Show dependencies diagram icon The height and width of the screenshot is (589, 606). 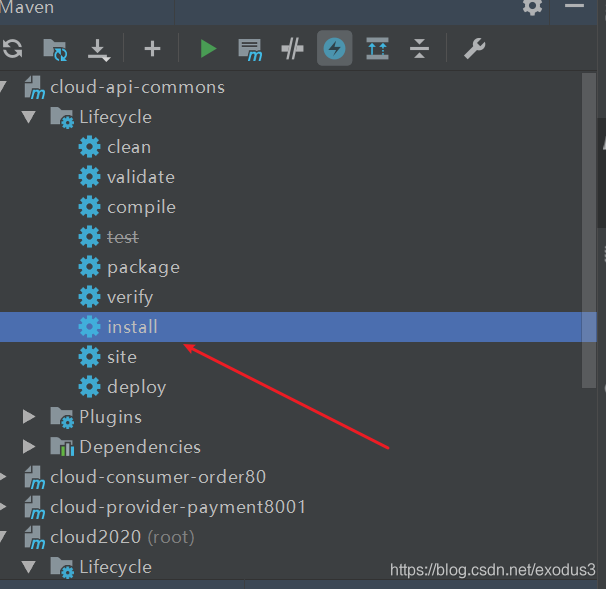(x=377, y=49)
